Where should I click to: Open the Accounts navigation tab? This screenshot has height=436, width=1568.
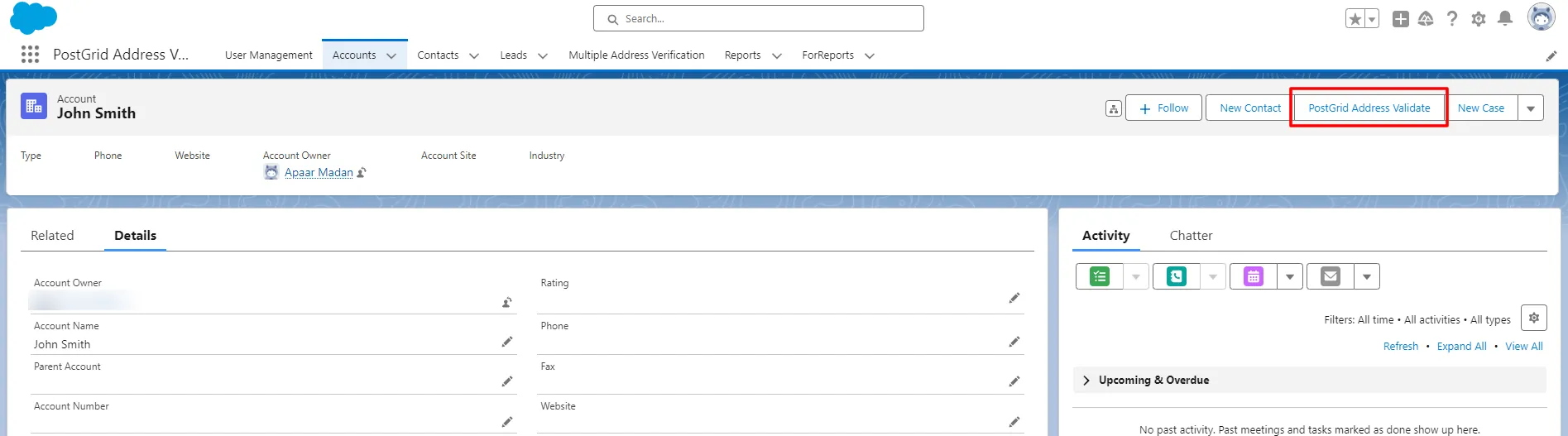tap(354, 55)
